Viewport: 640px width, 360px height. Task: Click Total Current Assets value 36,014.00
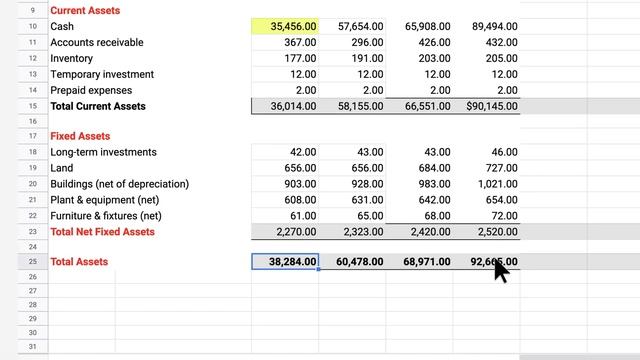pyautogui.click(x=293, y=106)
